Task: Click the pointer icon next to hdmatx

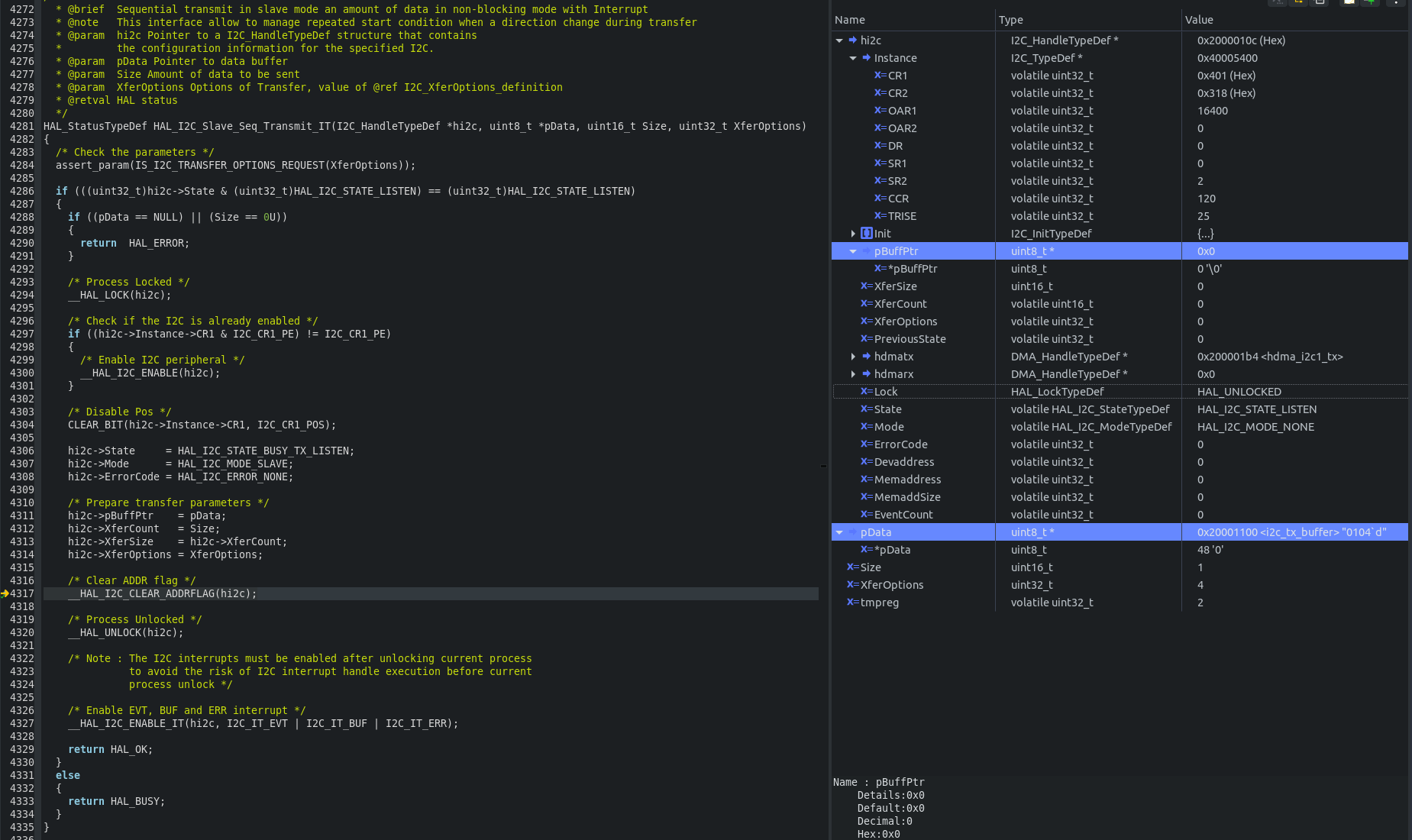Action: (x=867, y=357)
